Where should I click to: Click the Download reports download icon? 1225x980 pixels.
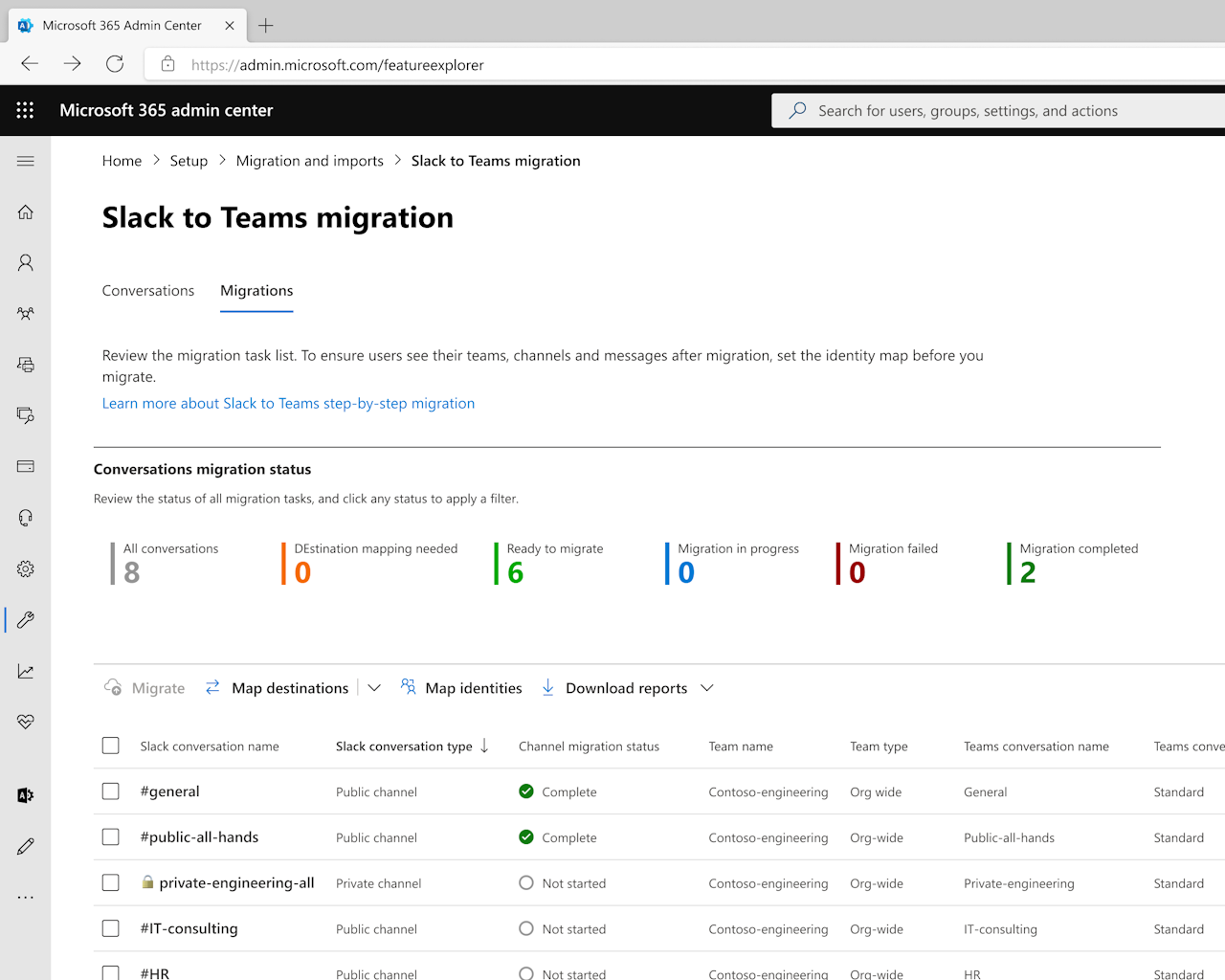point(547,687)
